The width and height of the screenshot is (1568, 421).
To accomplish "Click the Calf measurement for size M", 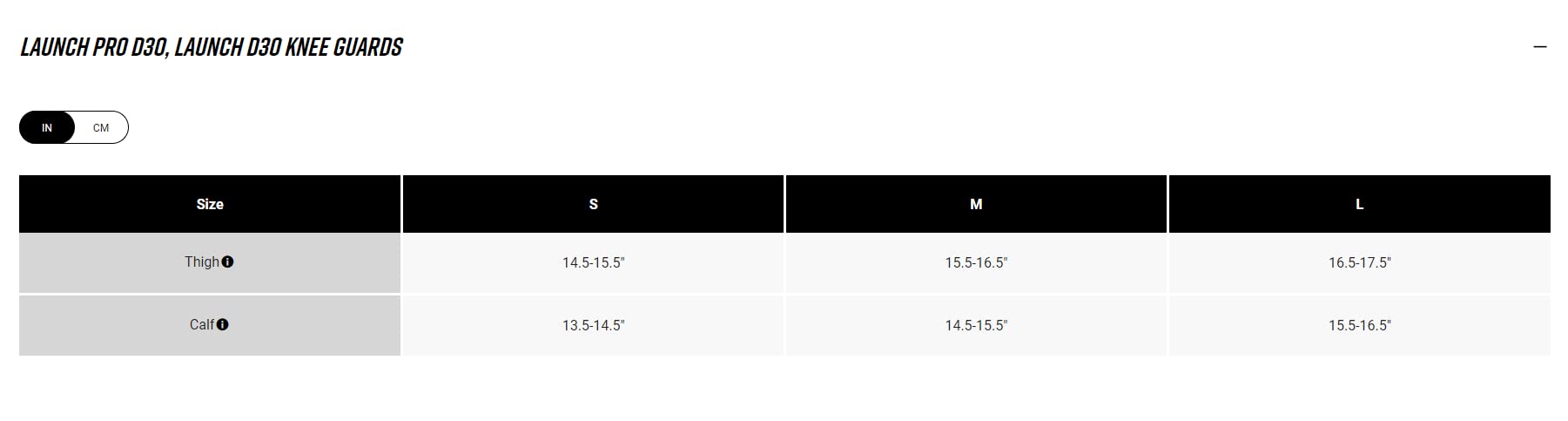I will (x=976, y=325).
